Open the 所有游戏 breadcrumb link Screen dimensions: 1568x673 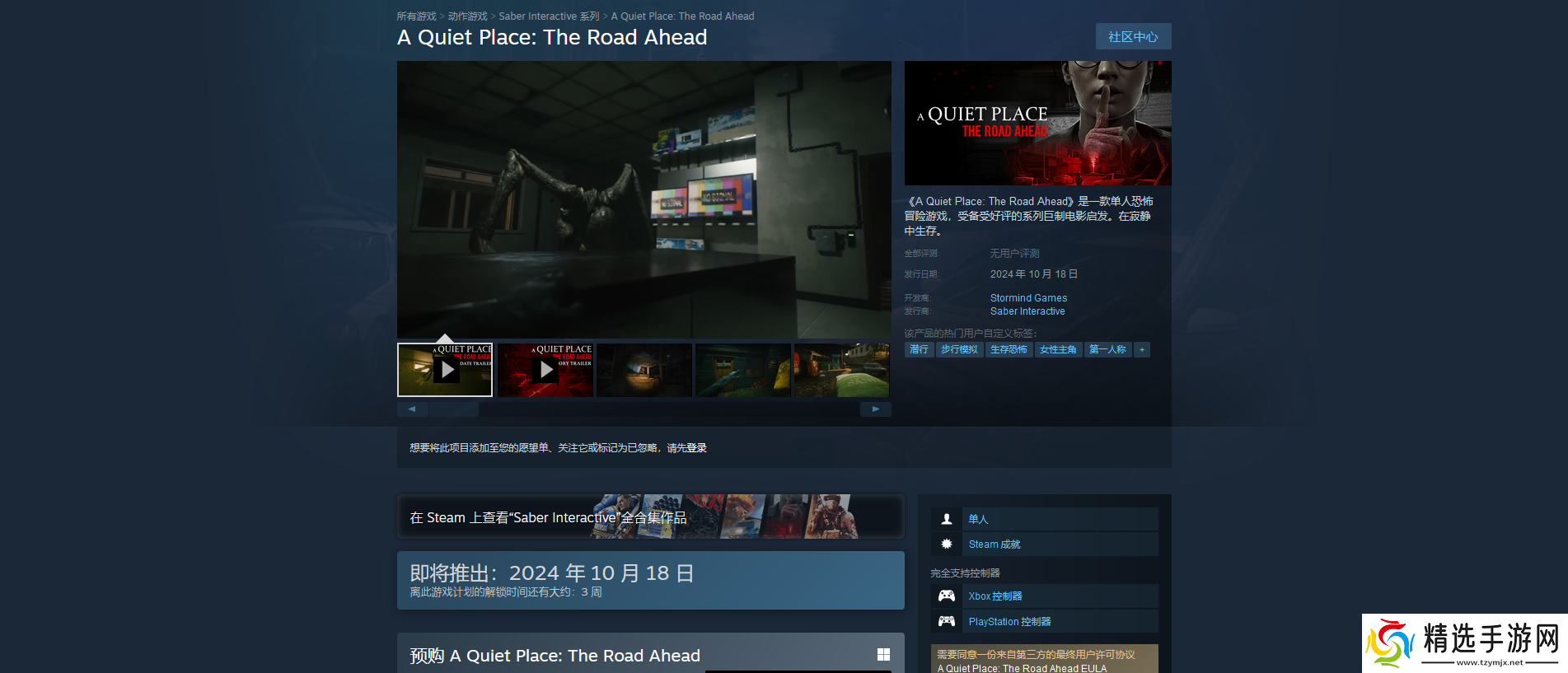(x=416, y=16)
